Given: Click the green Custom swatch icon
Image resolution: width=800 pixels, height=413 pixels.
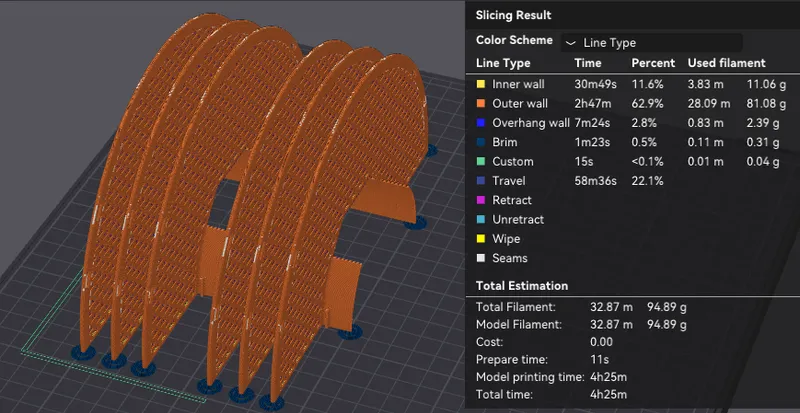Looking at the screenshot, I should (x=481, y=162).
